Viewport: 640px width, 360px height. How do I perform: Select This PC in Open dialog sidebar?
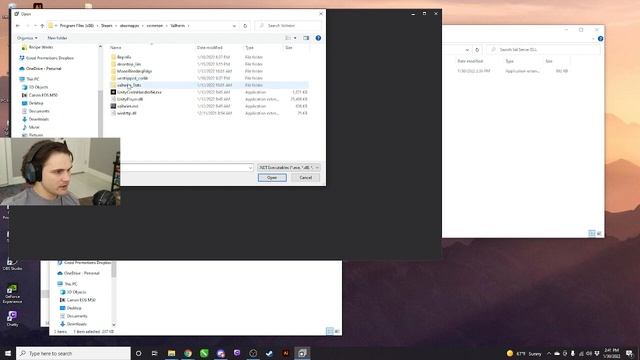point(33,79)
